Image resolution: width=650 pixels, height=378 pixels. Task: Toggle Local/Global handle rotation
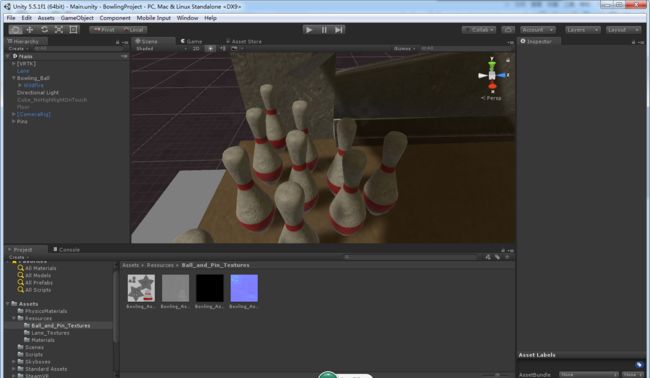pos(133,30)
